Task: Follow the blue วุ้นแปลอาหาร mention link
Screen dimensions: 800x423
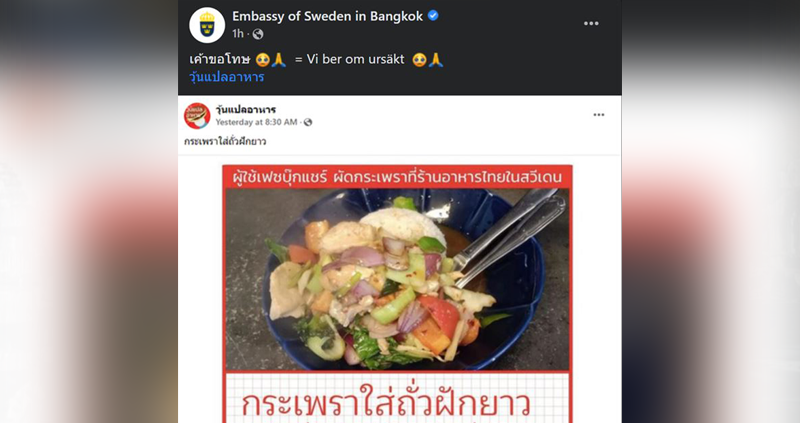Action: (227, 77)
